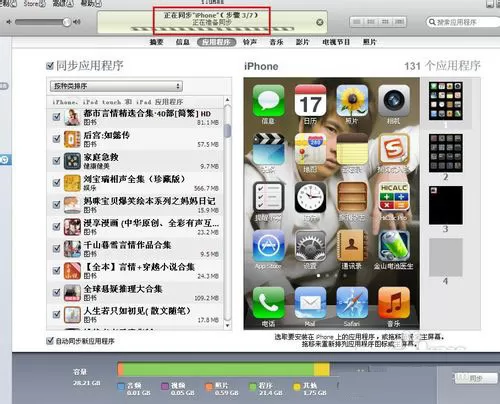
Task: Click the 家庭急救 app icon in list
Action: [72, 161]
